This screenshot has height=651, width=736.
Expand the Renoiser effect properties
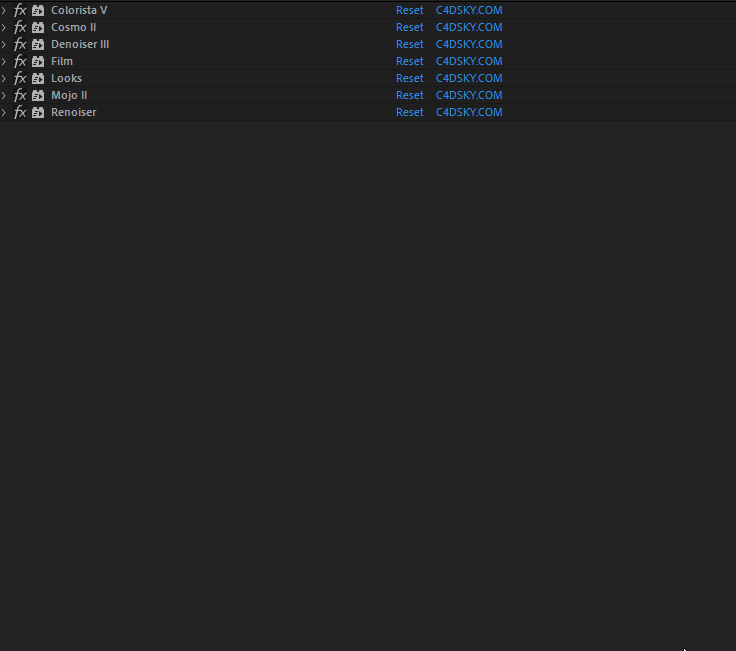4,112
